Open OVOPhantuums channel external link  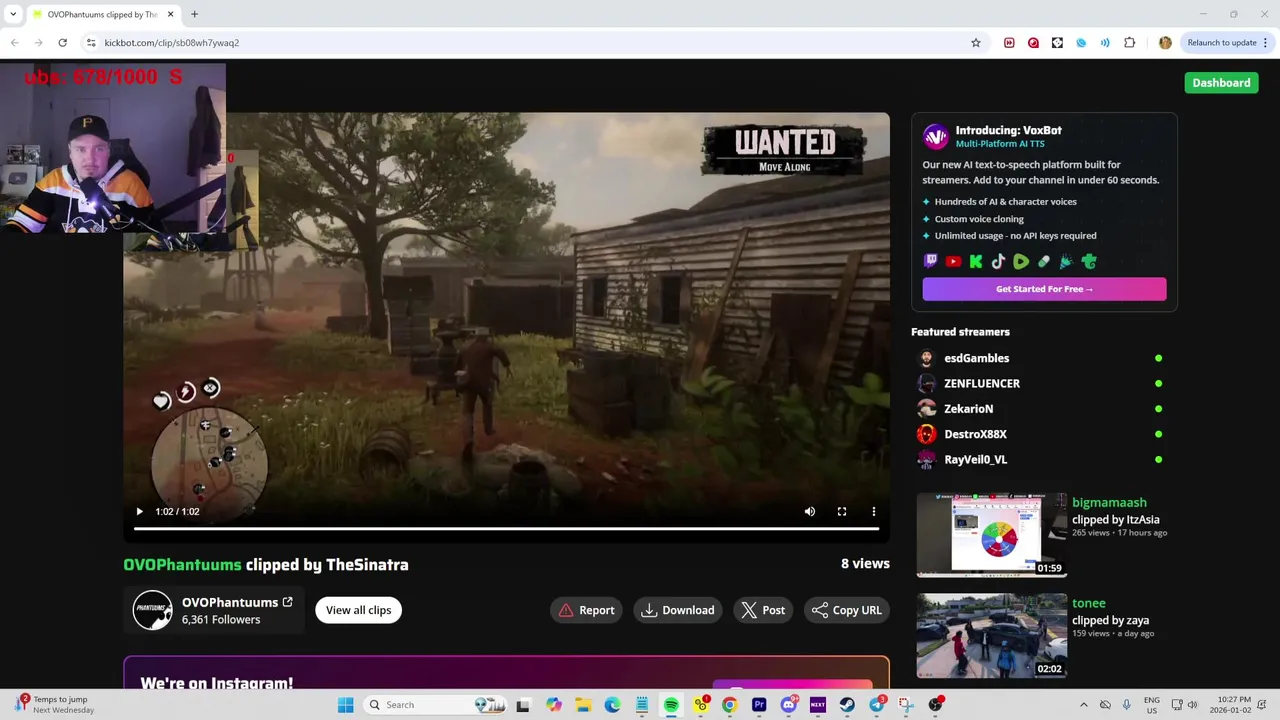[x=288, y=602]
